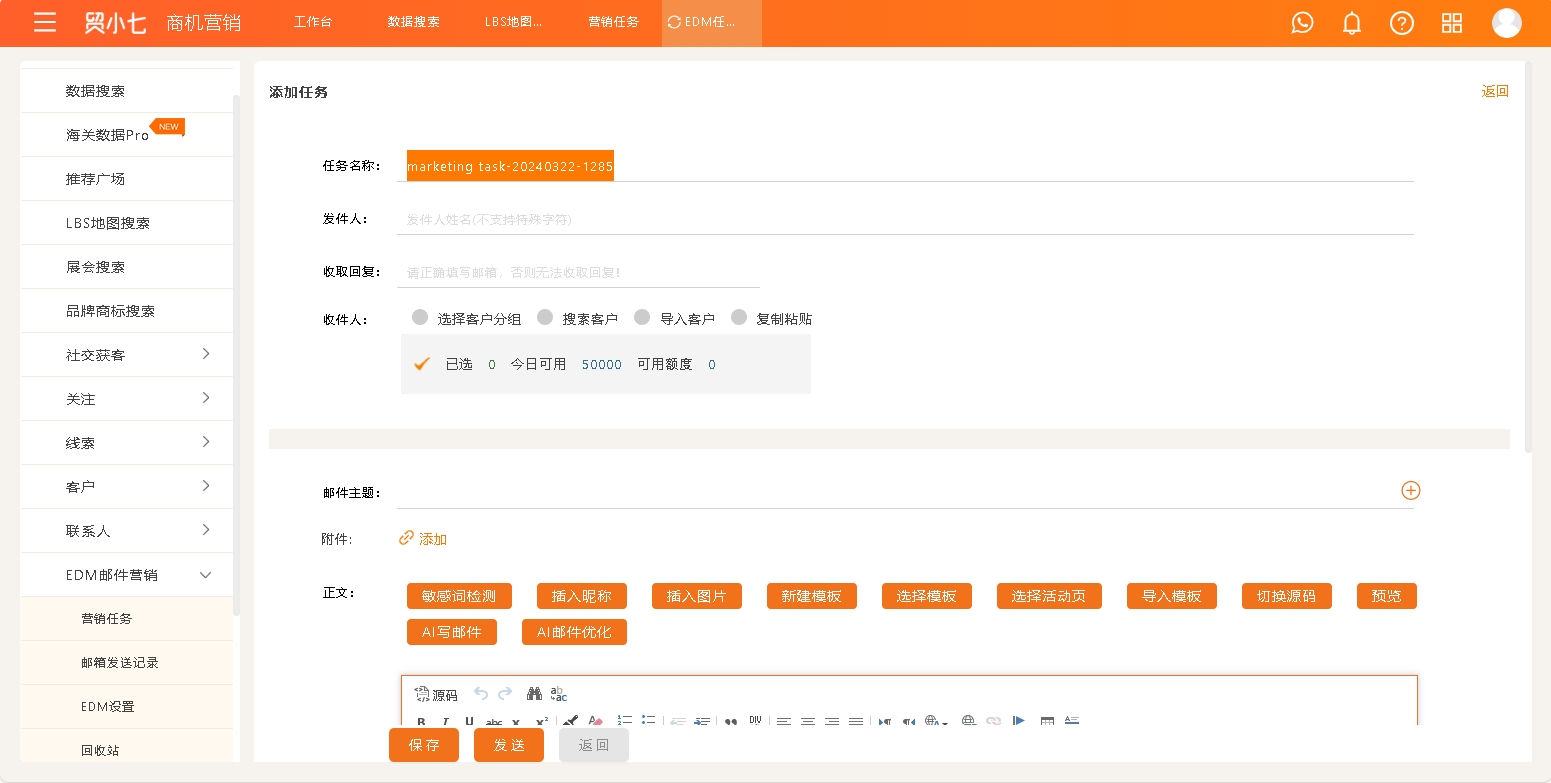Toggle underline formatting in the editor
The width and height of the screenshot is (1551, 783).
click(x=469, y=721)
